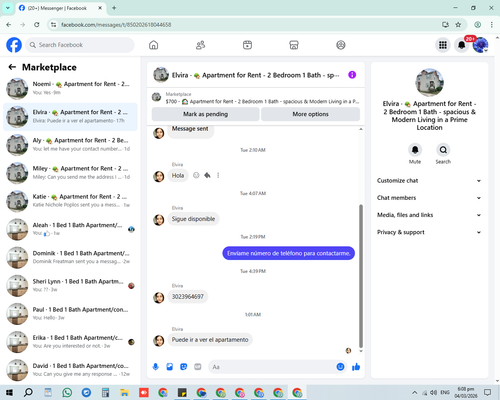Image resolution: width=500 pixels, height=400 pixels.
Task: Open the tab search dropdown in Chrome
Action: pos(8,8)
